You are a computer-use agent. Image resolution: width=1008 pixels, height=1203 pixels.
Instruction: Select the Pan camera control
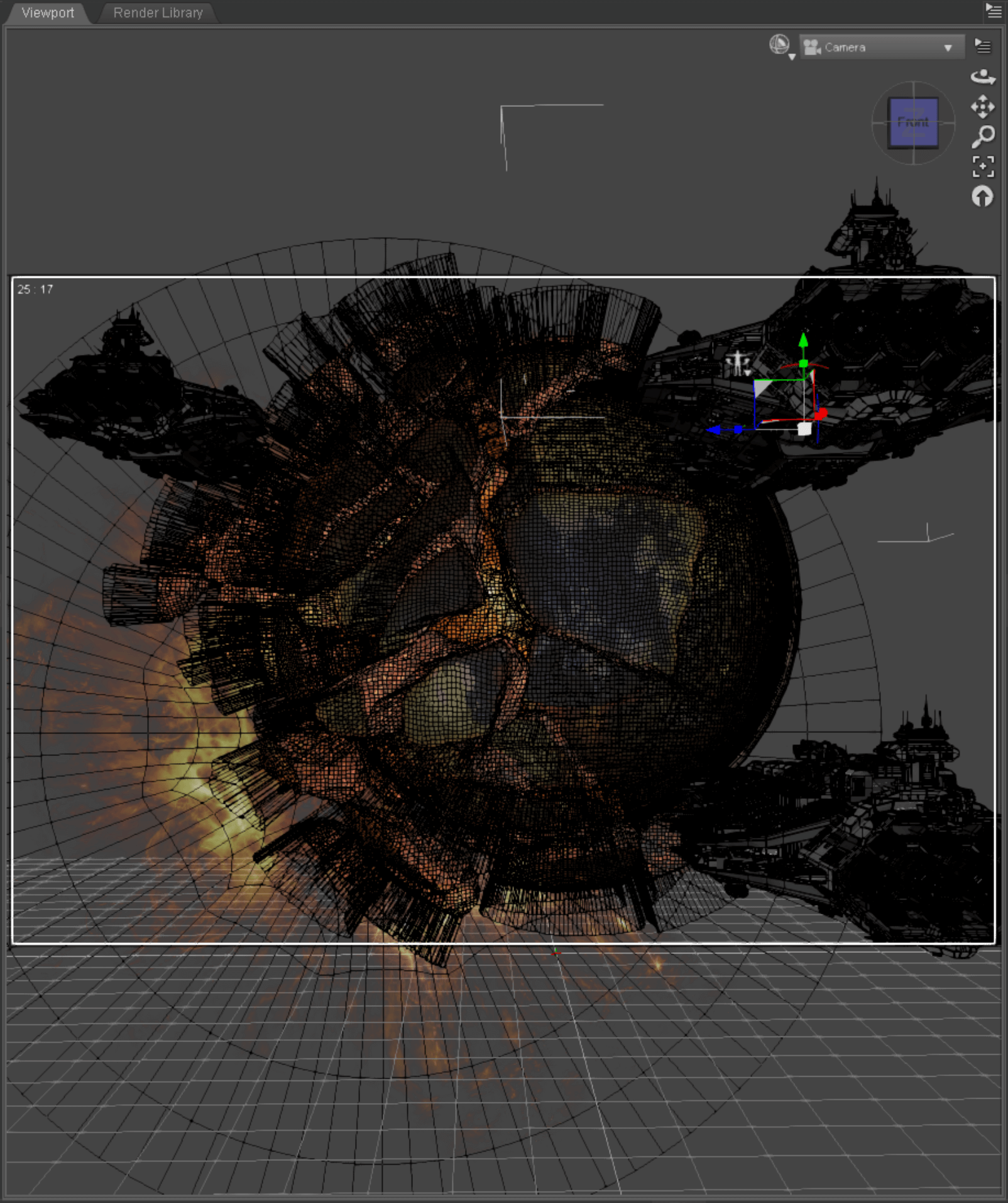click(983, 107)
